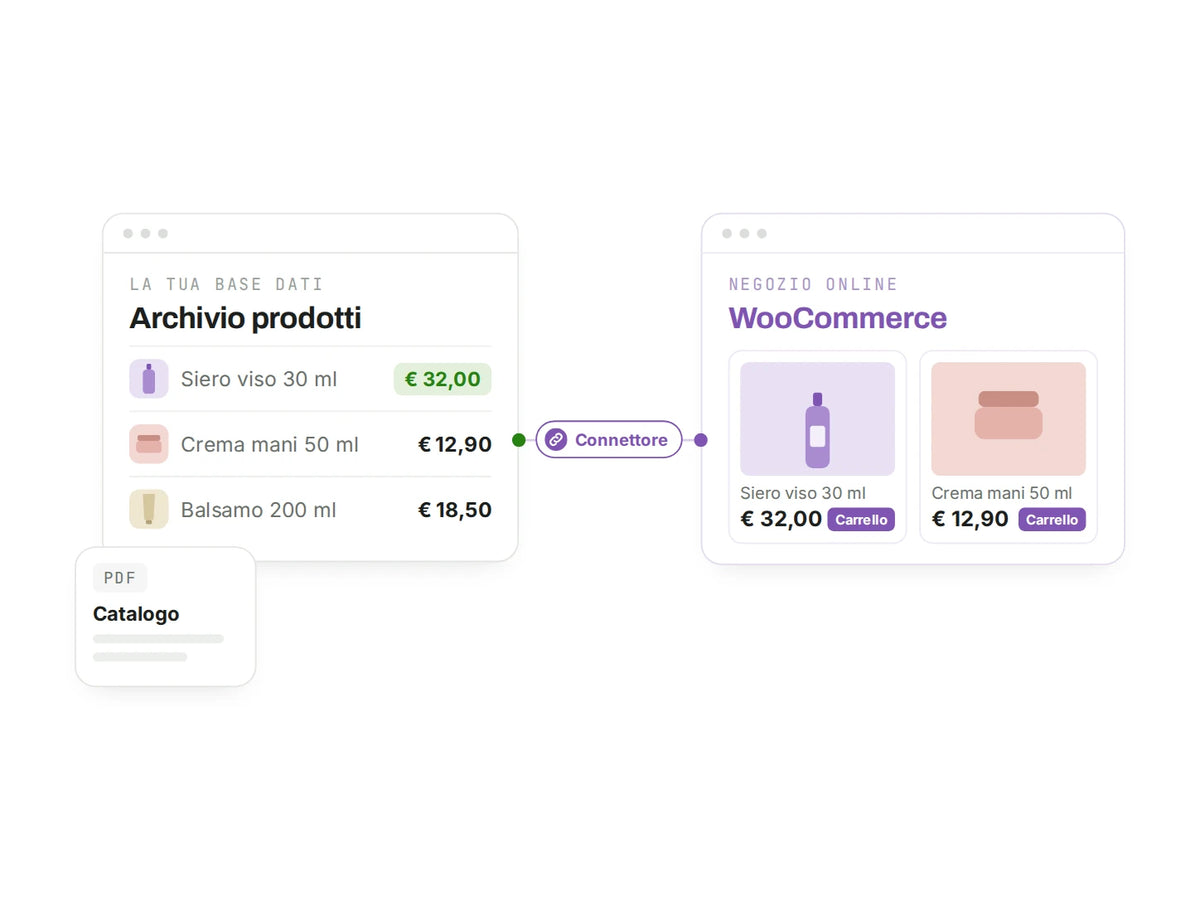The height and width of the screenshot is (900, 1200).
Task: Select the Crema mani 50 ml row label
Action: [270, 444]
